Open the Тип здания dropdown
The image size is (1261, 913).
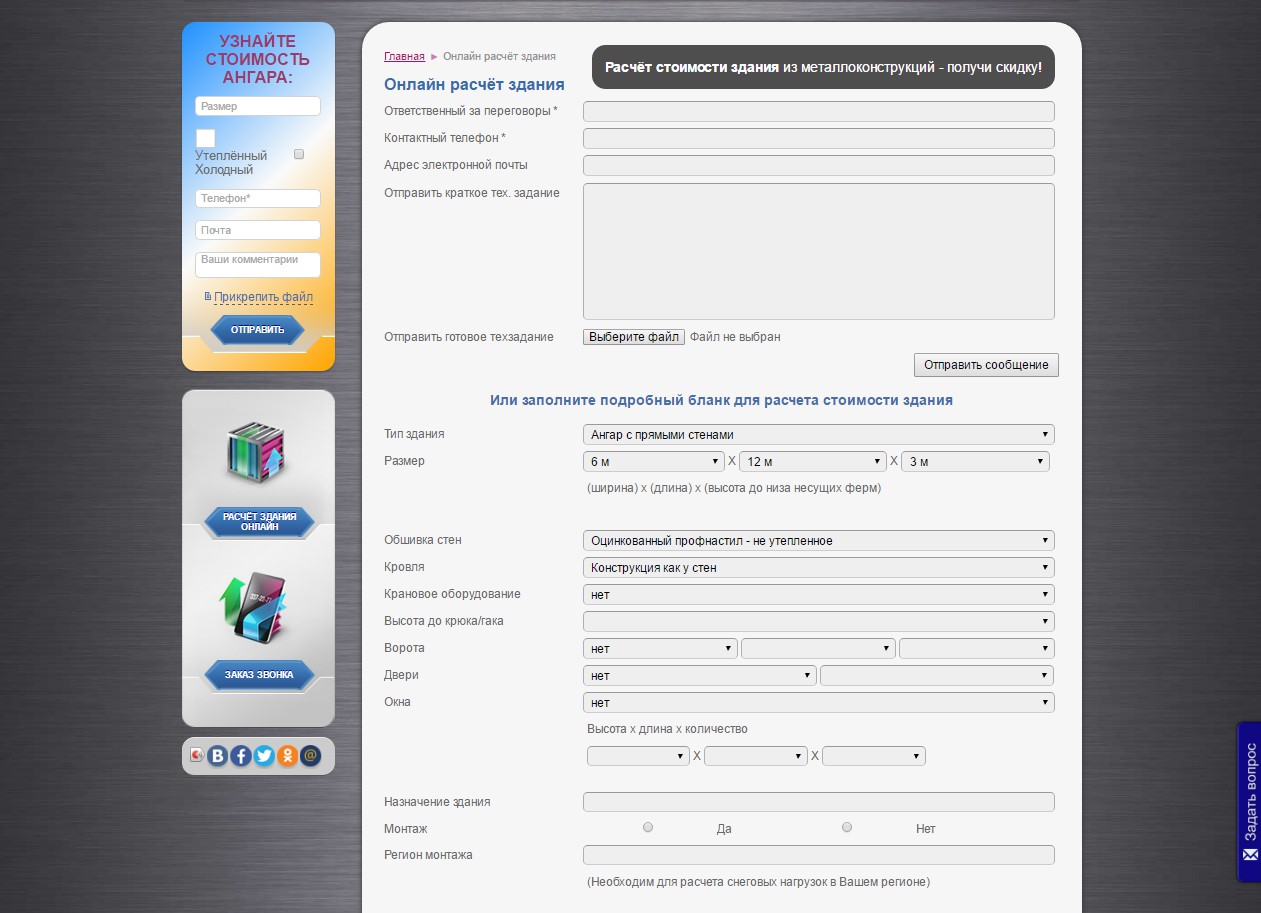coord(818,434)
